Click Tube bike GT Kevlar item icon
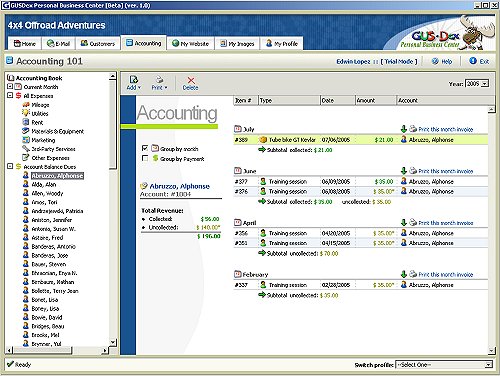The height and width of the screenshot is (376, 500). click(x=263, y=140)
